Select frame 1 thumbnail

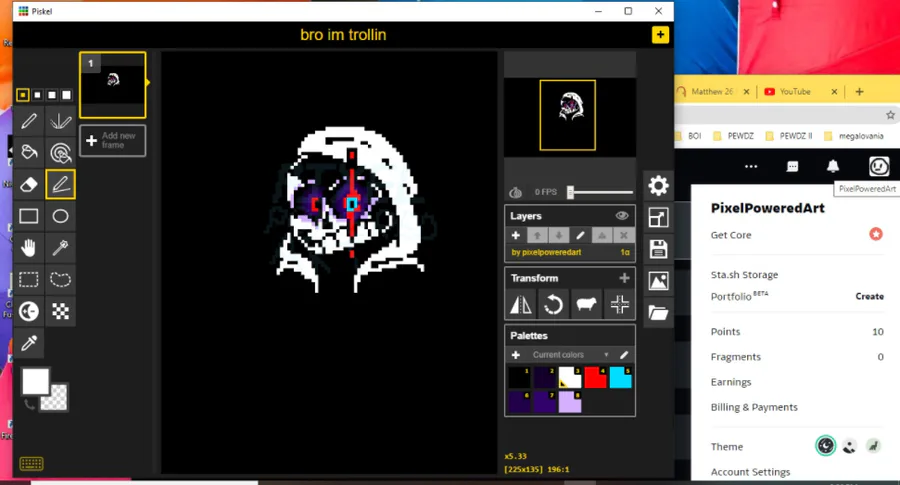[x=112, y=85]
